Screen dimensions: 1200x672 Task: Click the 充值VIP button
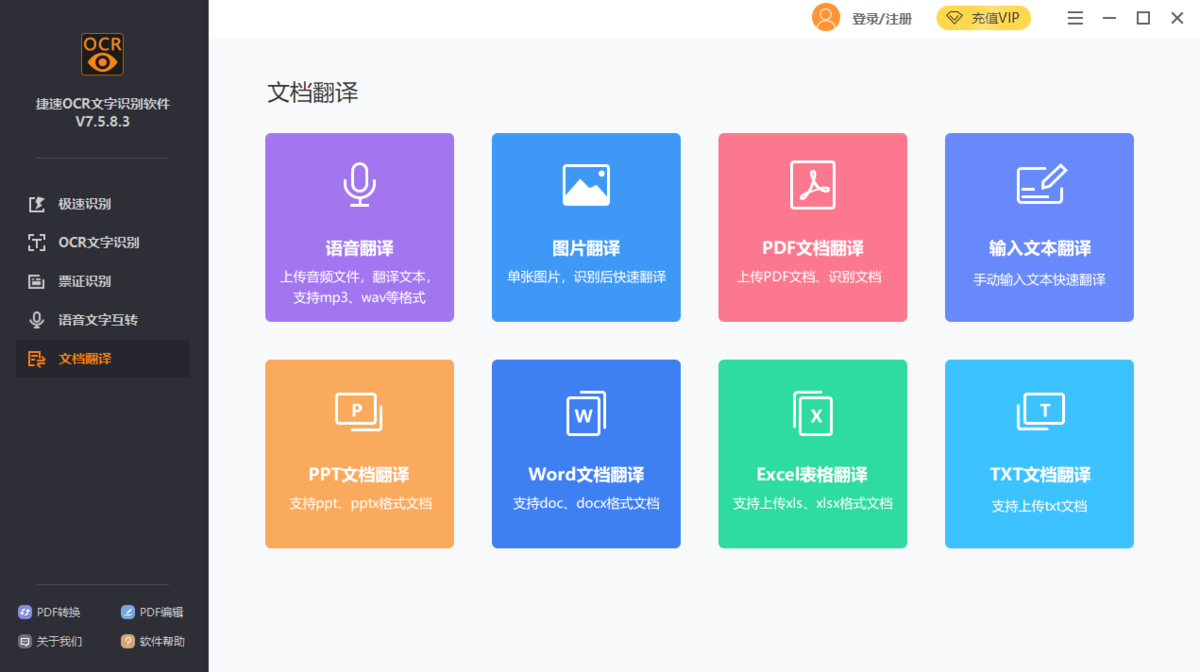pos(984,18)
